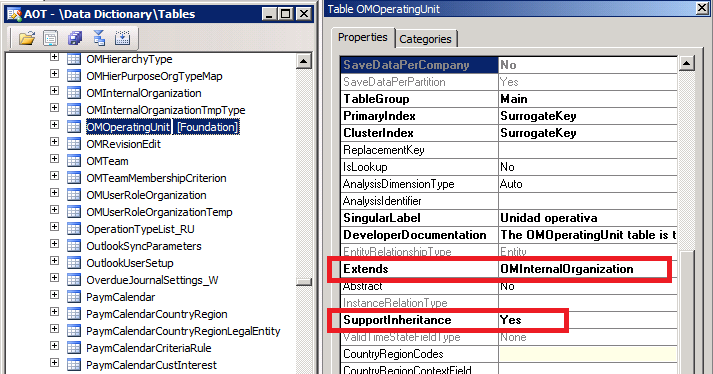The image size is (713, 374).
Task: Click table icon next to OMHierarchyType
Action: pyautogui.click(x=74, y=59)
